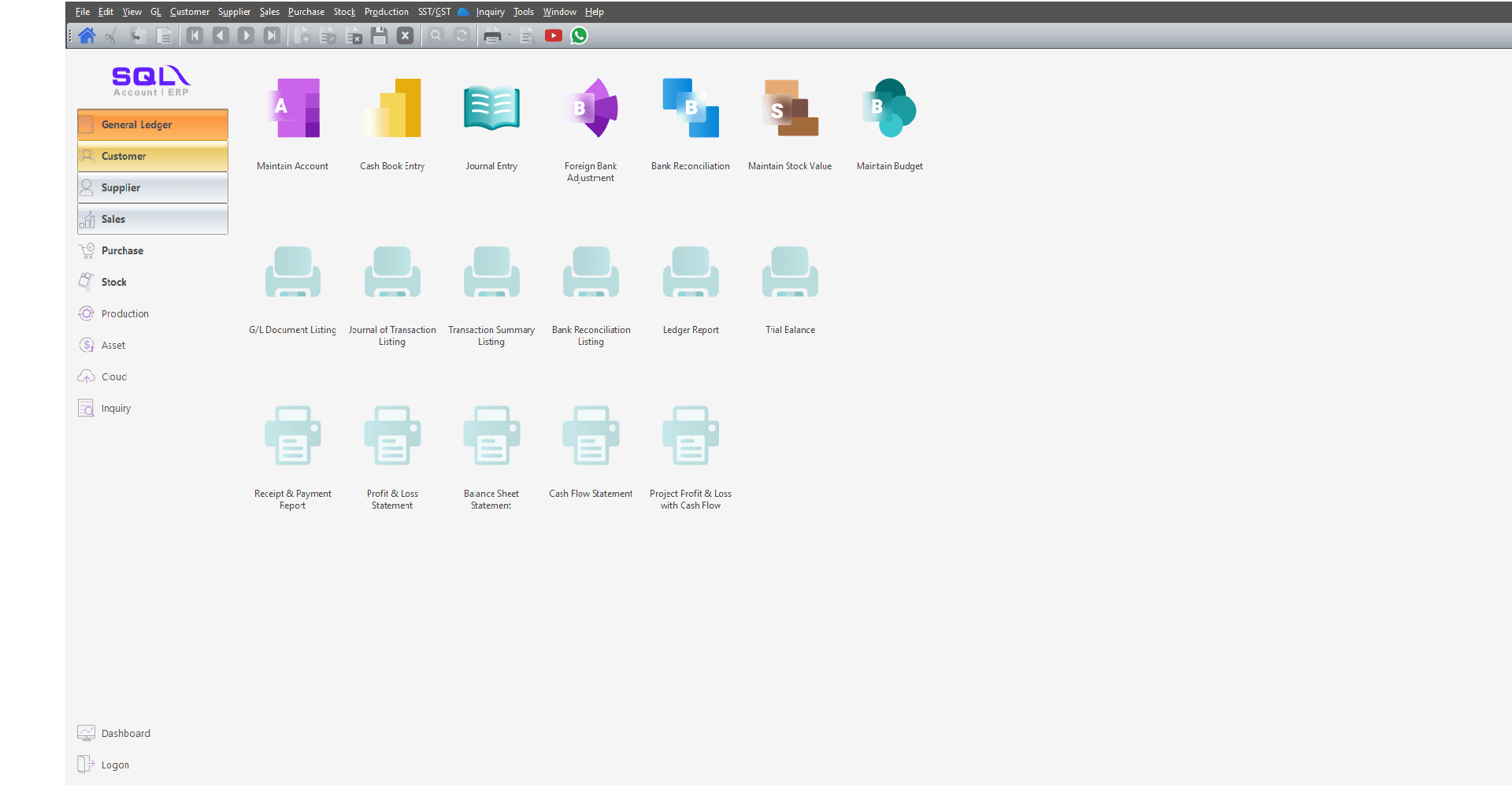This screenshot has width=1512, height=785.
Task: Launch Journal Entry module
Action: [x=491, y=110]
